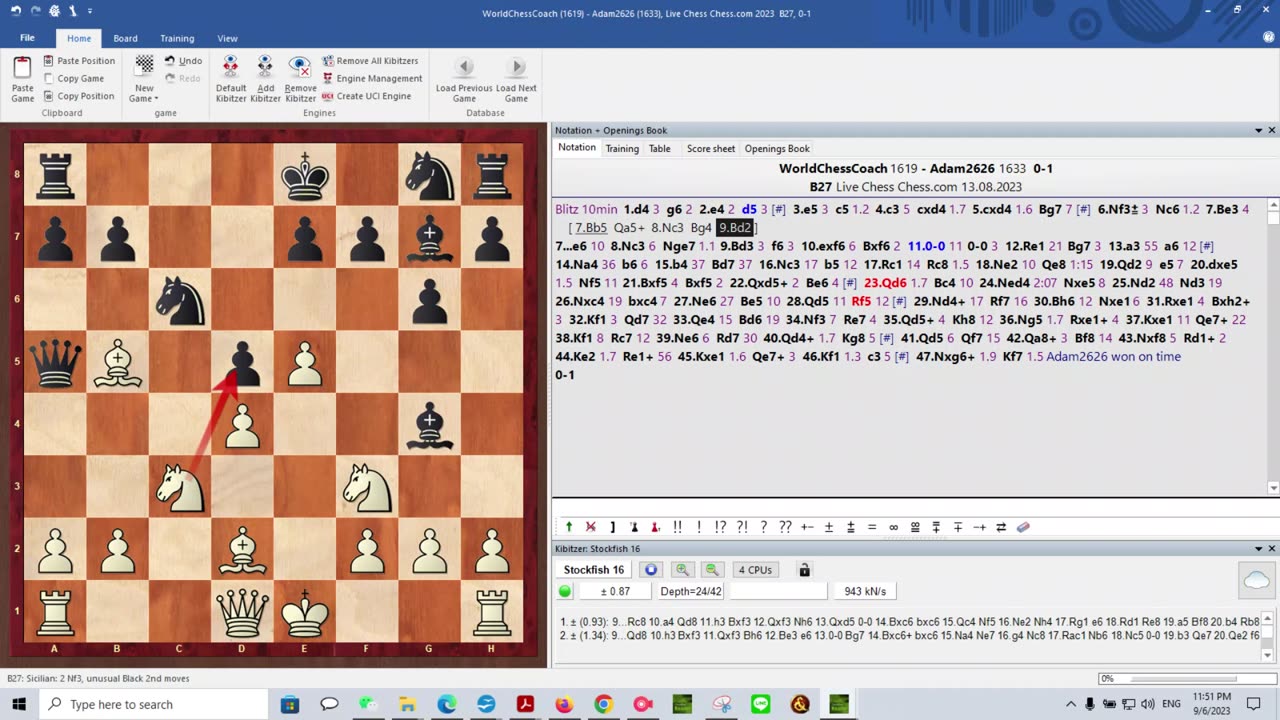Open the Score sheet tab
Image resolution: width=1280 pixels, height=720 pixels.
point(711,148)
